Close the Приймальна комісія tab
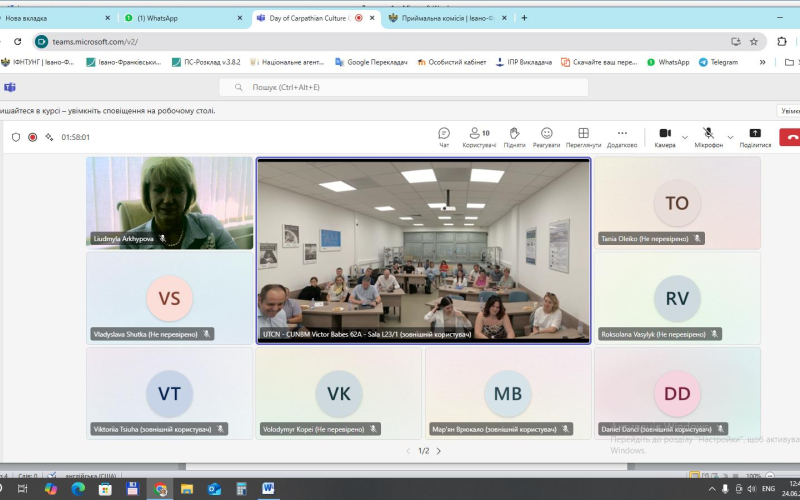The image size is (800, 500). pos(504,18)
